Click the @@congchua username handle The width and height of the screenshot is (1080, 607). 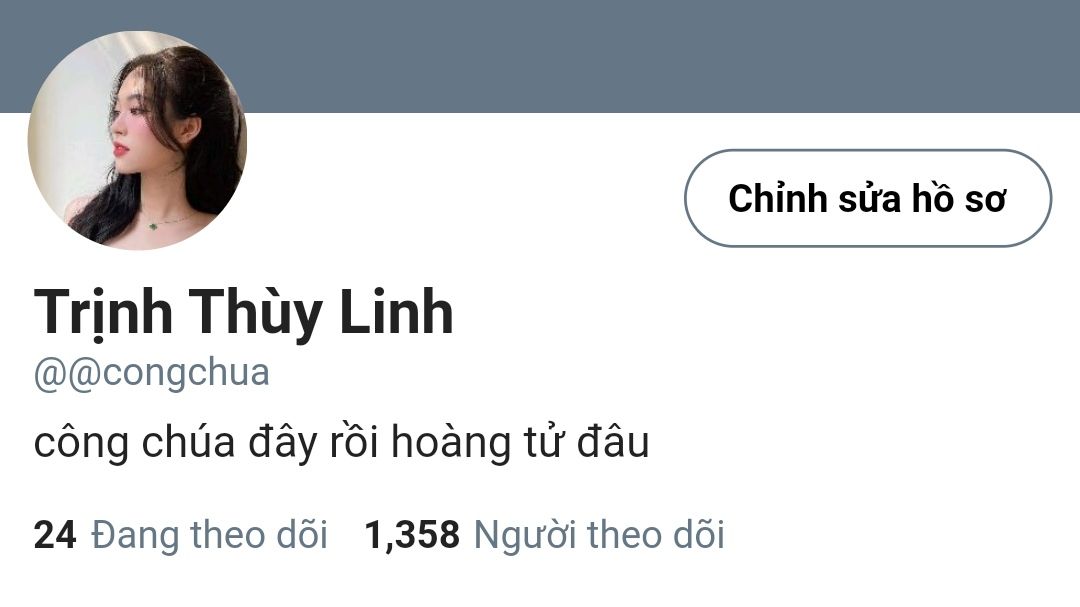click(x=152, y=373)
